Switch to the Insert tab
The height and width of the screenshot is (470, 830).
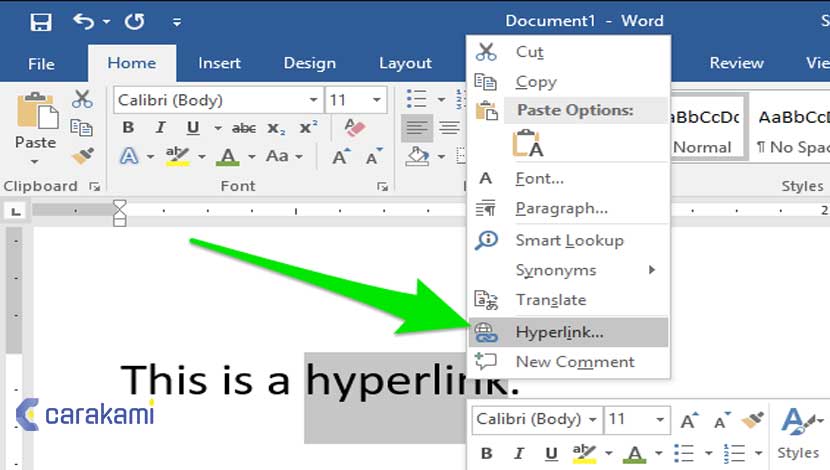[x=219, y=63]
